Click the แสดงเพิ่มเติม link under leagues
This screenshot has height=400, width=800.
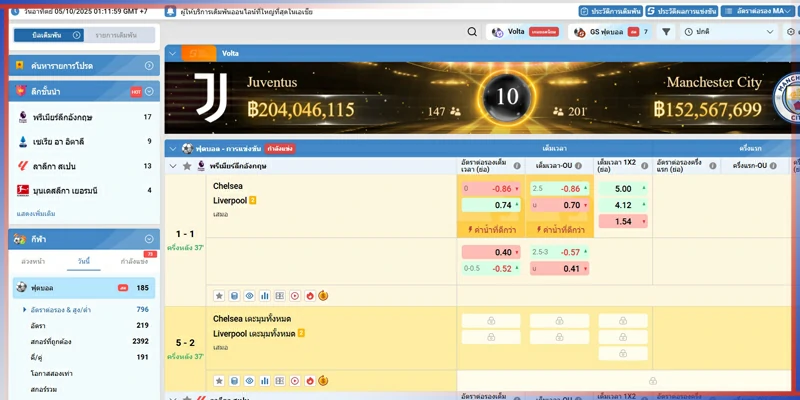36,213
